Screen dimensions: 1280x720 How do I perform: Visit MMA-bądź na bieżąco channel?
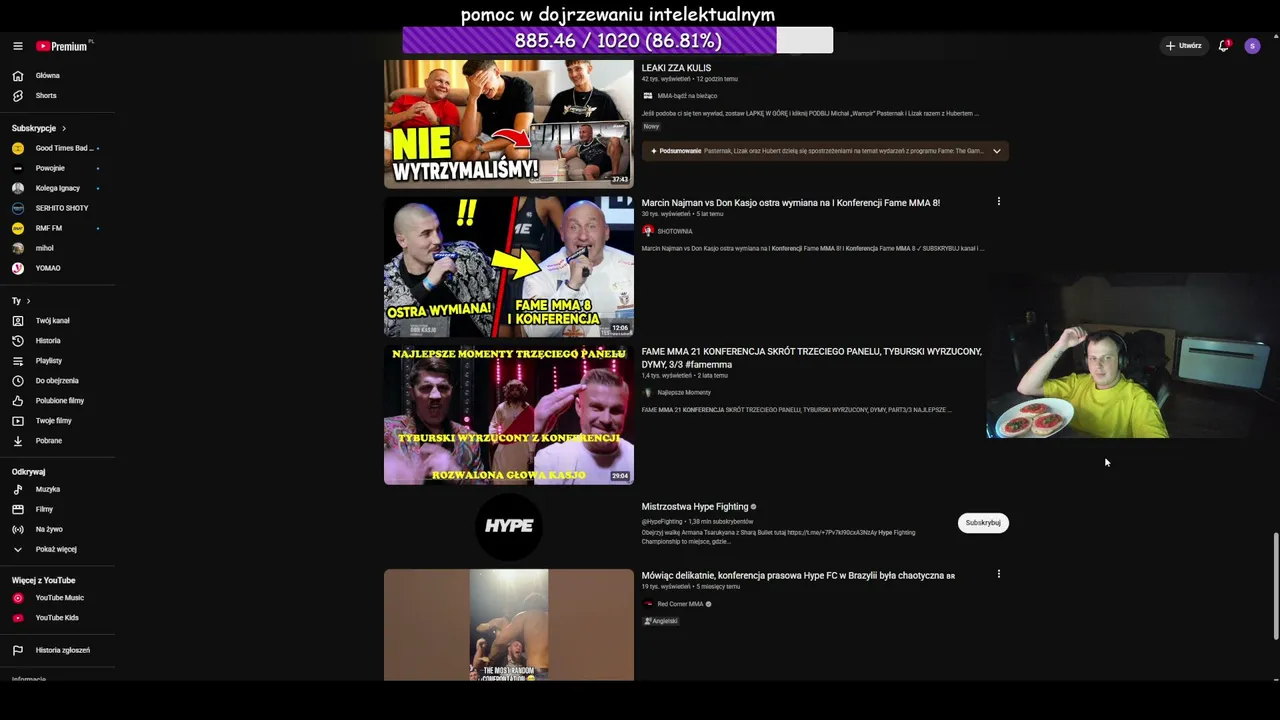(687, 96)
